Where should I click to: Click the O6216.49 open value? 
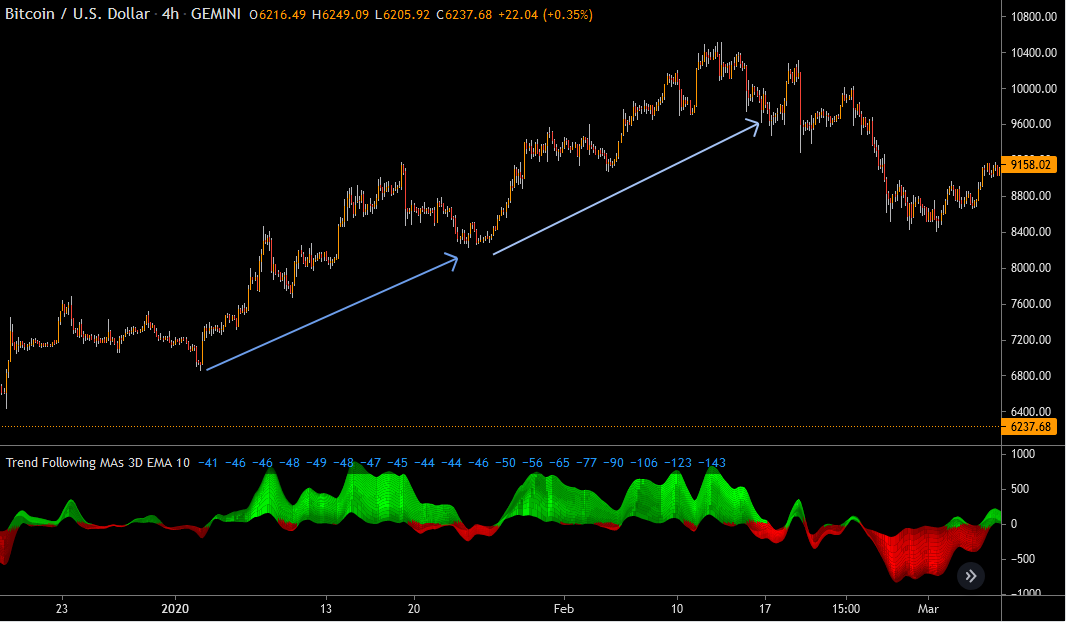(277, 14)
